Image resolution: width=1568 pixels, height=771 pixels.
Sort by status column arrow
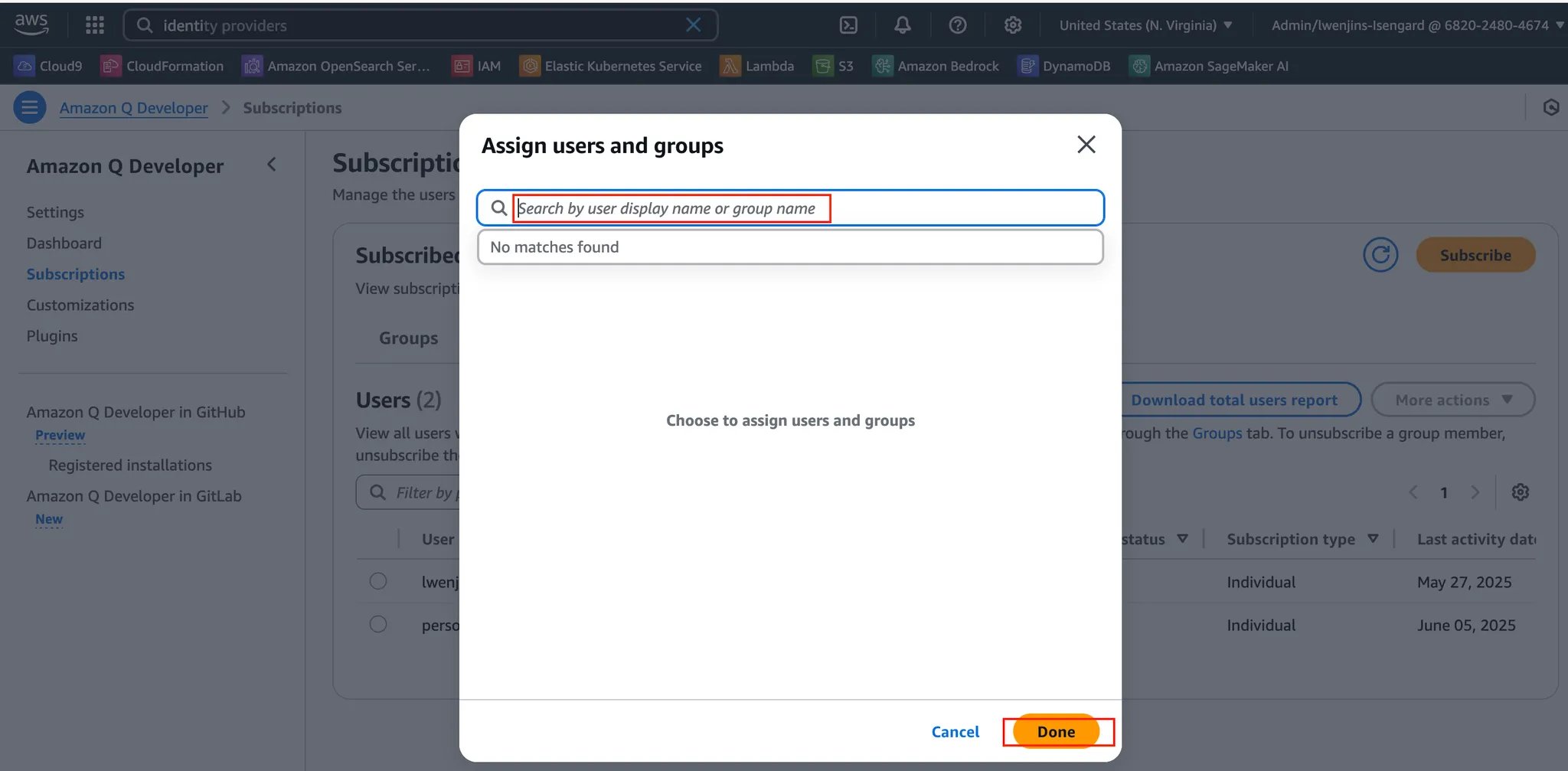tap(1182, 539)
